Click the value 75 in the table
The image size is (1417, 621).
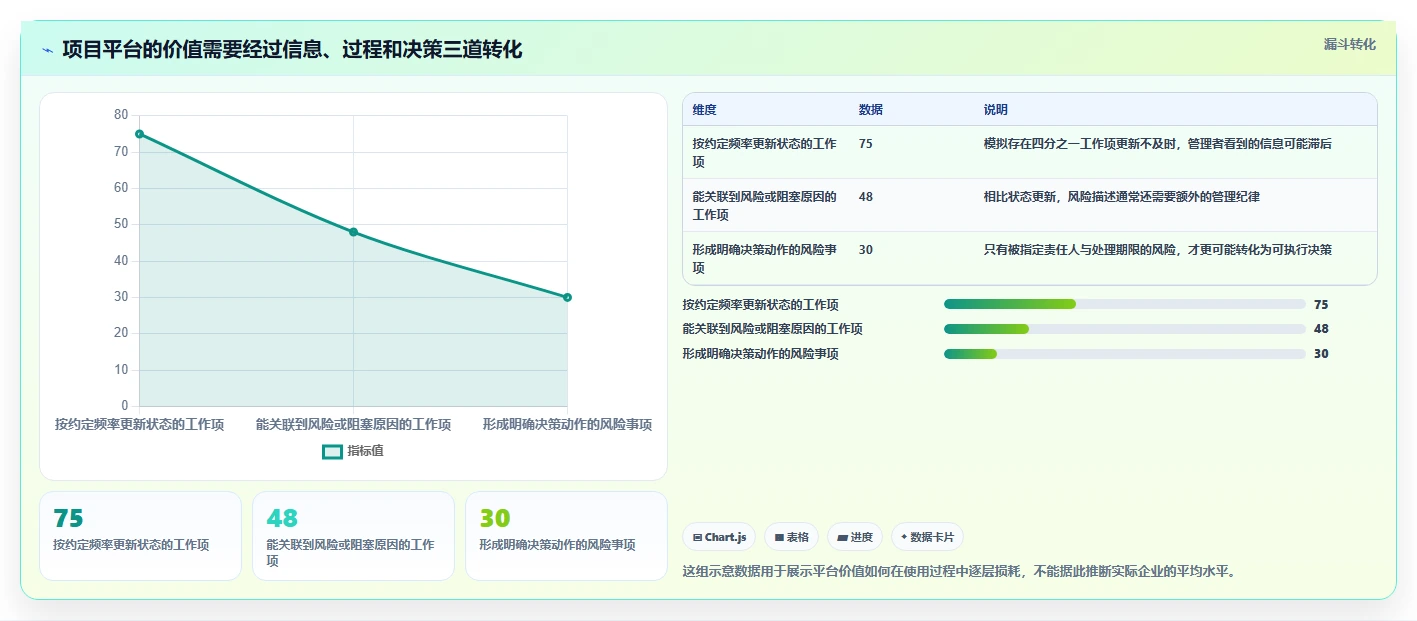point(865,144)
